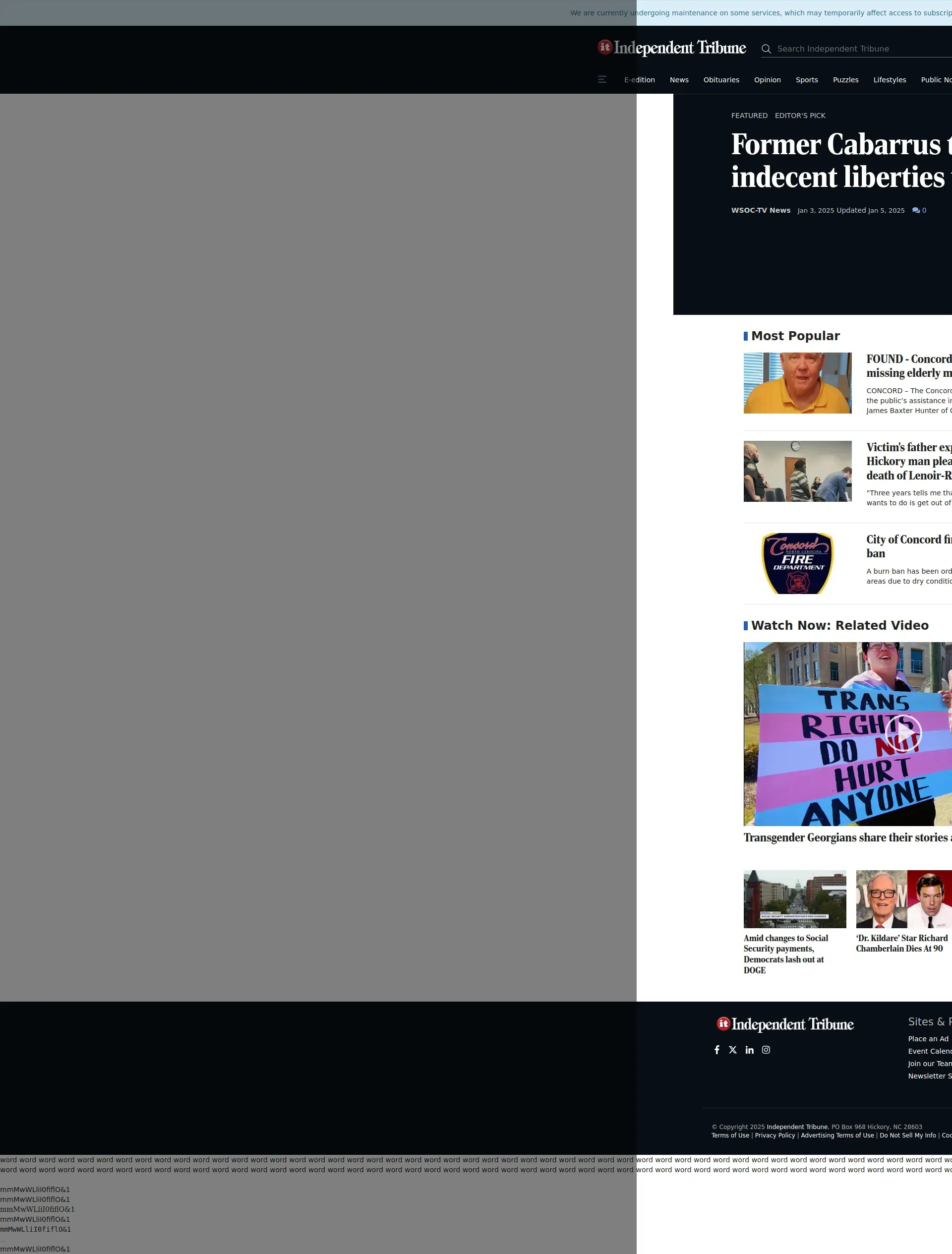The width and height of the screenshot is (952, 1254).
Task: Click the search magnifier icon
Action: click(x=766, y=49)
